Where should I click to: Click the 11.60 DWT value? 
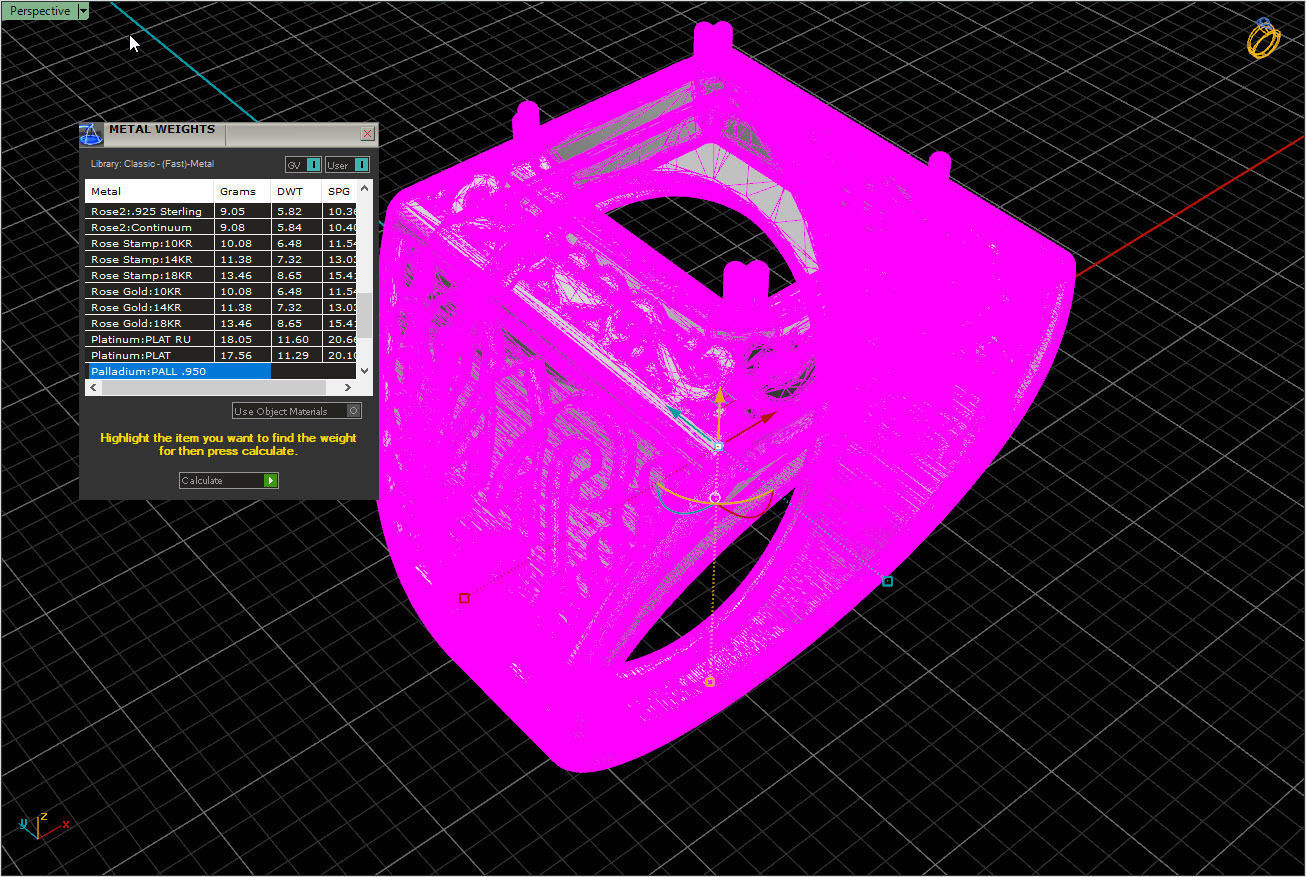(293, 339)
